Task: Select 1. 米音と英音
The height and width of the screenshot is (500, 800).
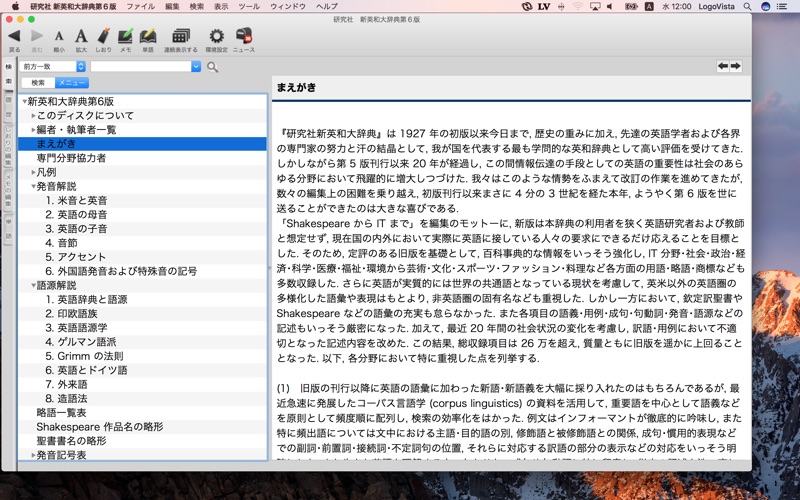Action: (142, 201)
